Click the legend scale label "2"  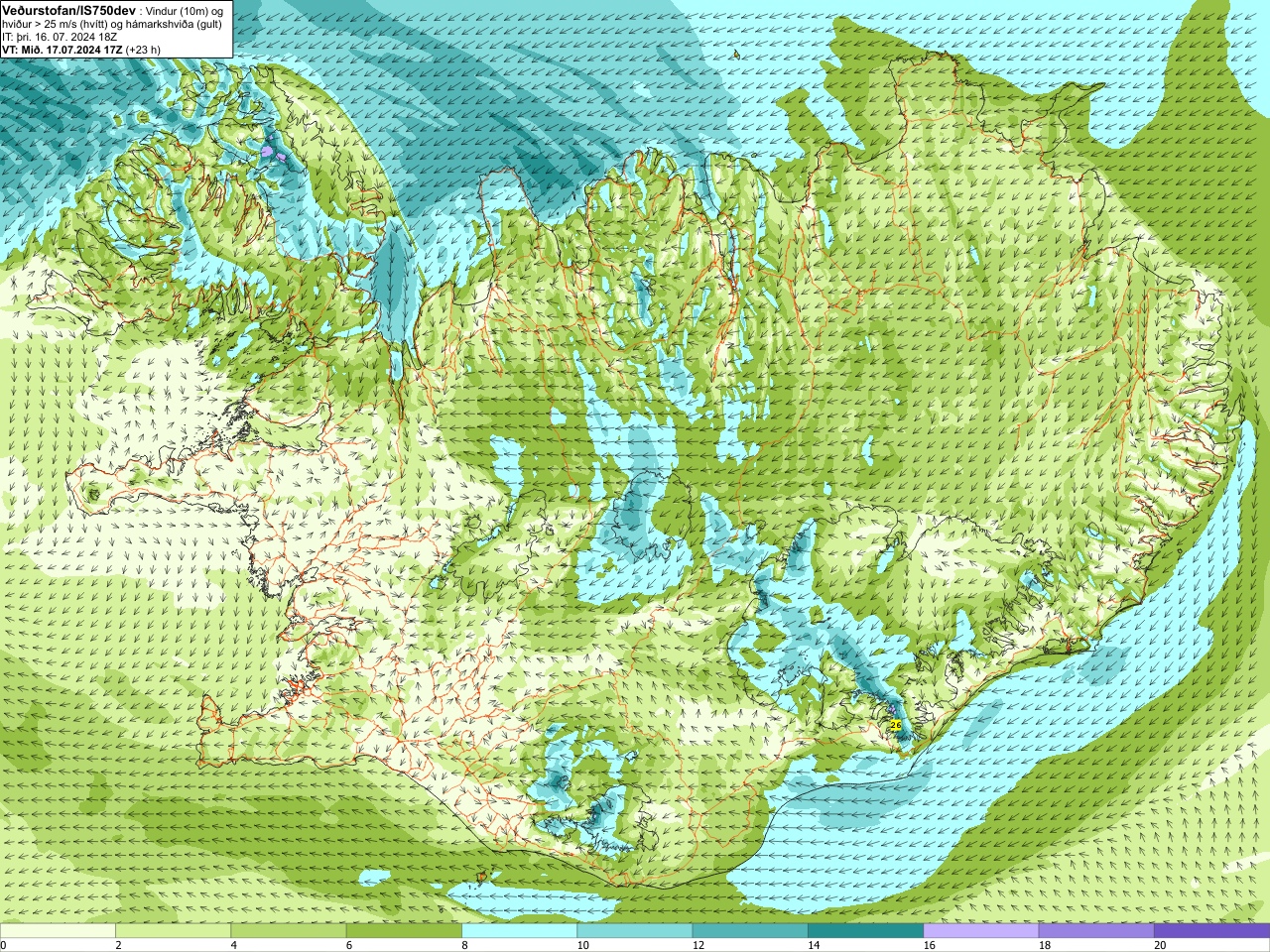(x=118, y=945)
